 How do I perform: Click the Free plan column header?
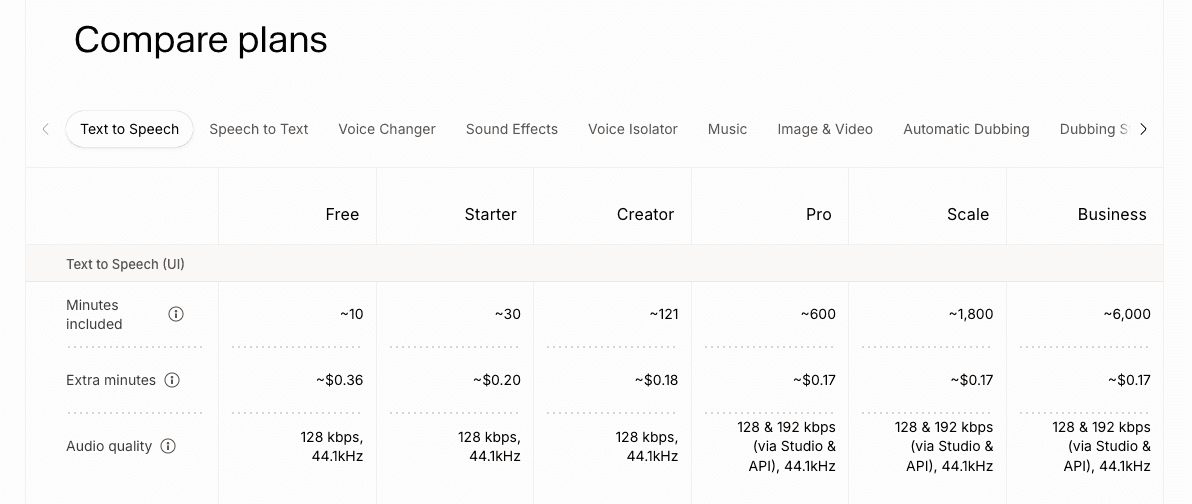point(342,214)
